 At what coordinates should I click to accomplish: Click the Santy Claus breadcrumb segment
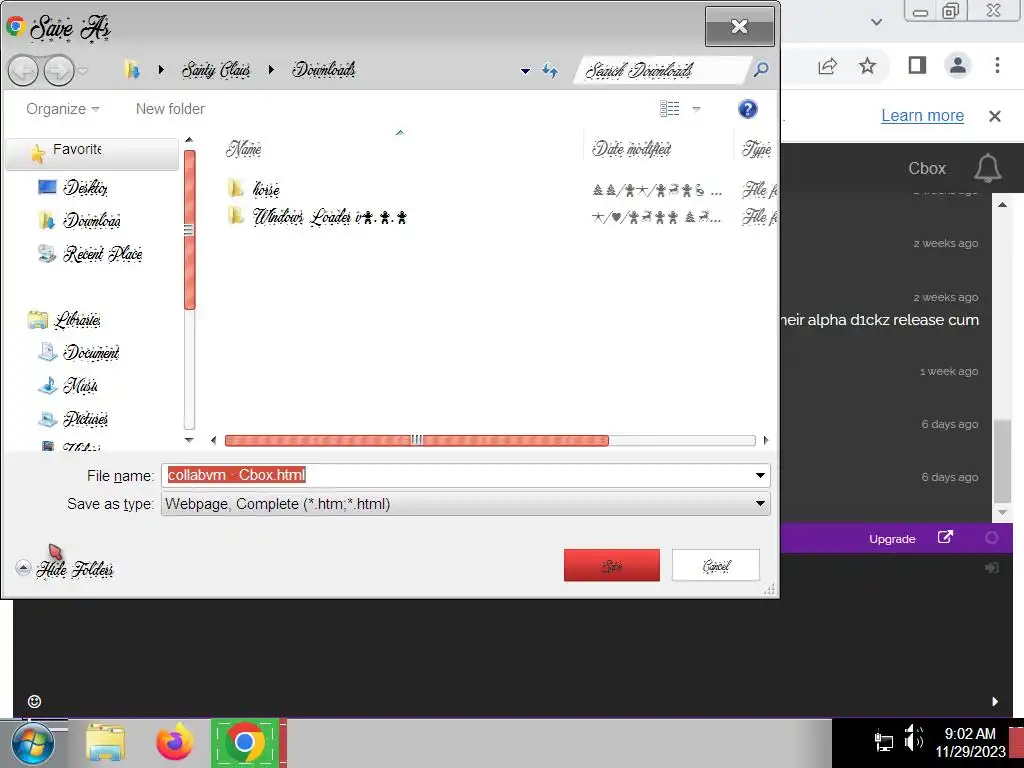pyautogui.click(x=216, y=69)
